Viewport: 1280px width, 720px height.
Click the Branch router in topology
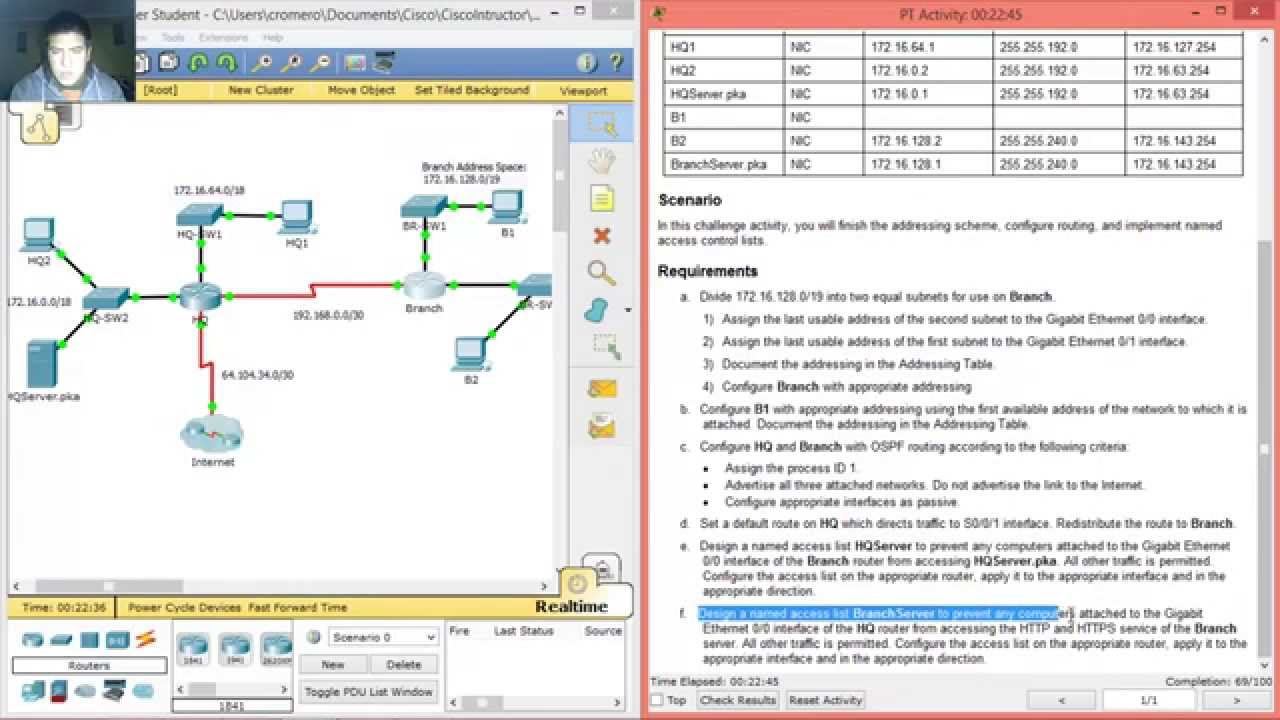click(424, 286)
